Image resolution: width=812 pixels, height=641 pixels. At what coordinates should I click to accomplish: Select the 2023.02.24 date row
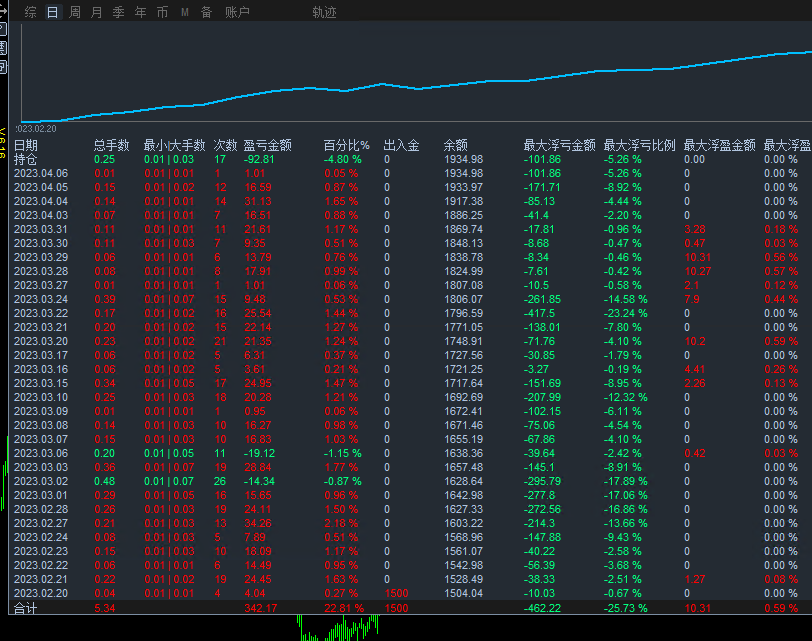410,537
